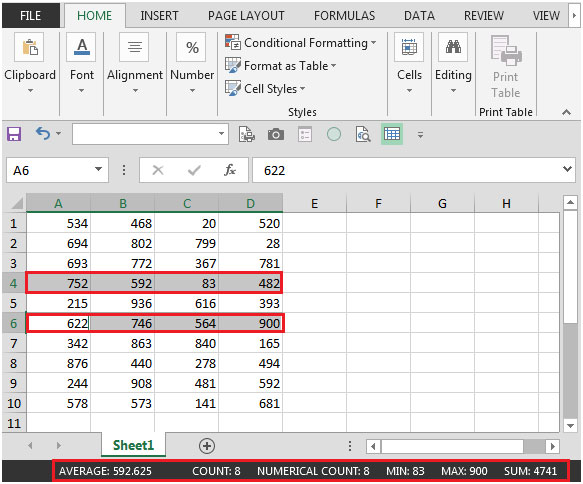The image size is (583, 484).
Task: Open the Name Box dropdown arrow
Action: pyautogui.click(x=98, y=169)
